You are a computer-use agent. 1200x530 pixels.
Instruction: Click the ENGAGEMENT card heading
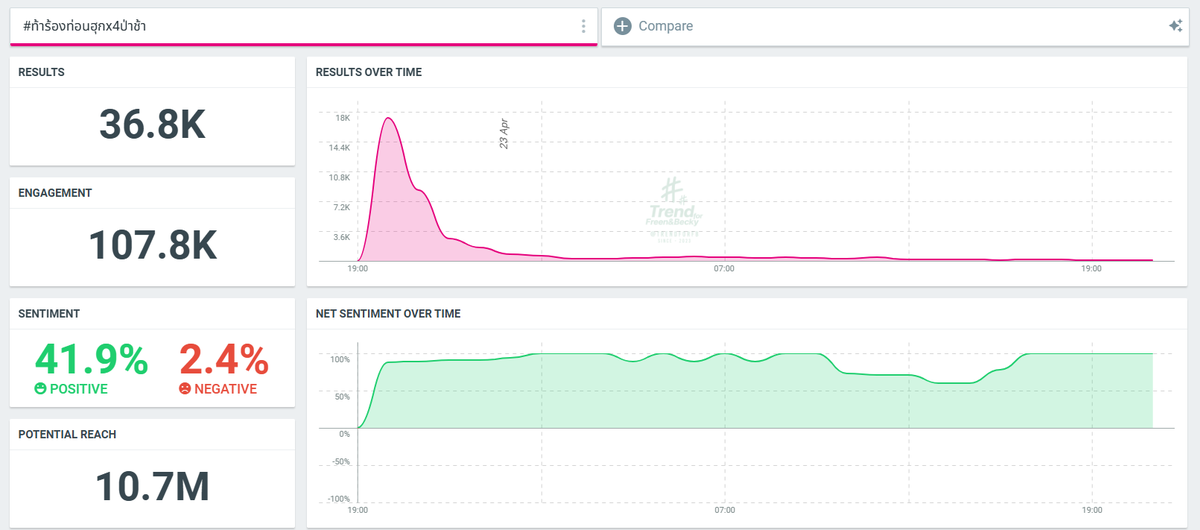coord(55,193)
